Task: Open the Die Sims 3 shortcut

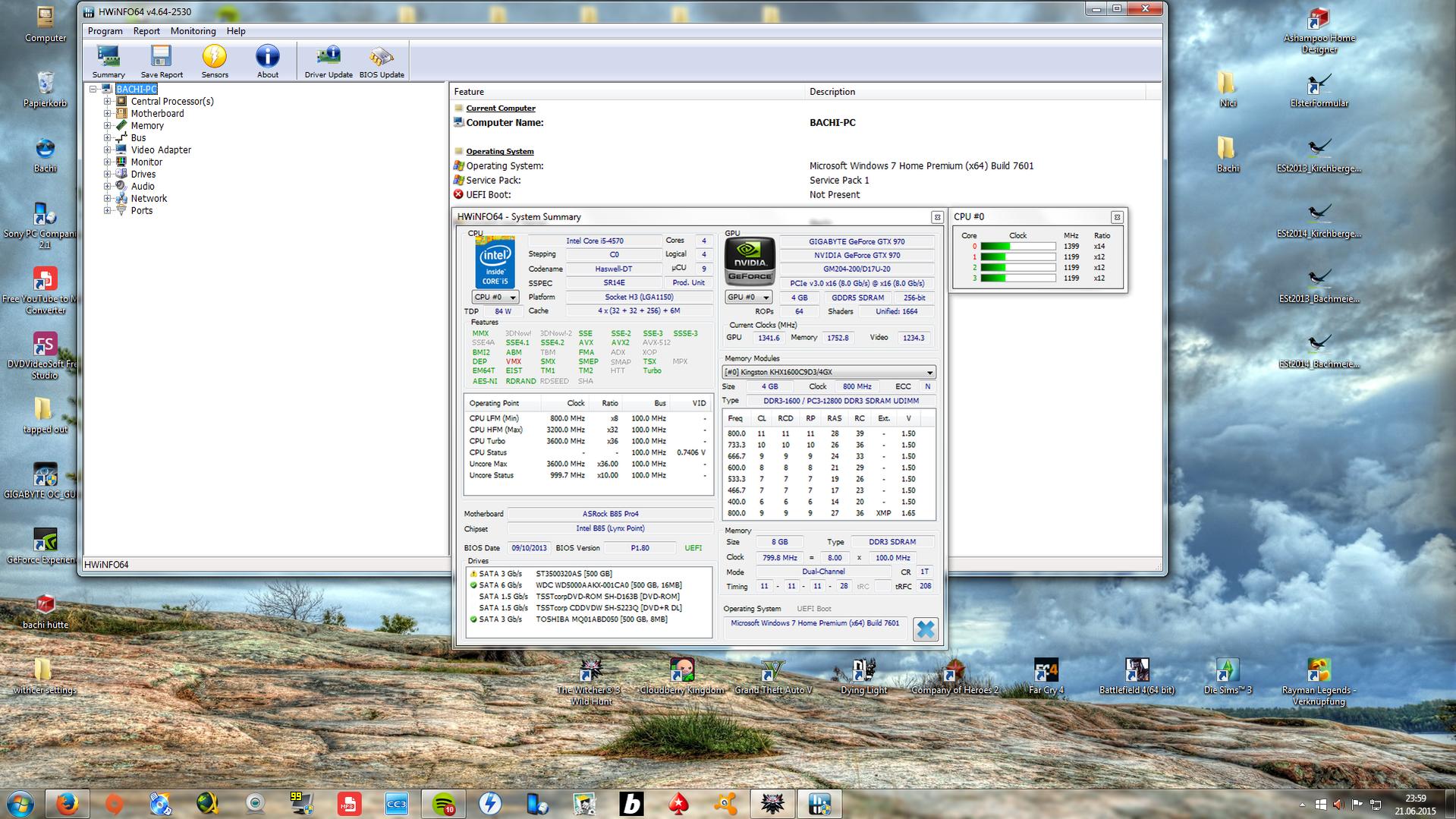Action: tap(1228, 677)
